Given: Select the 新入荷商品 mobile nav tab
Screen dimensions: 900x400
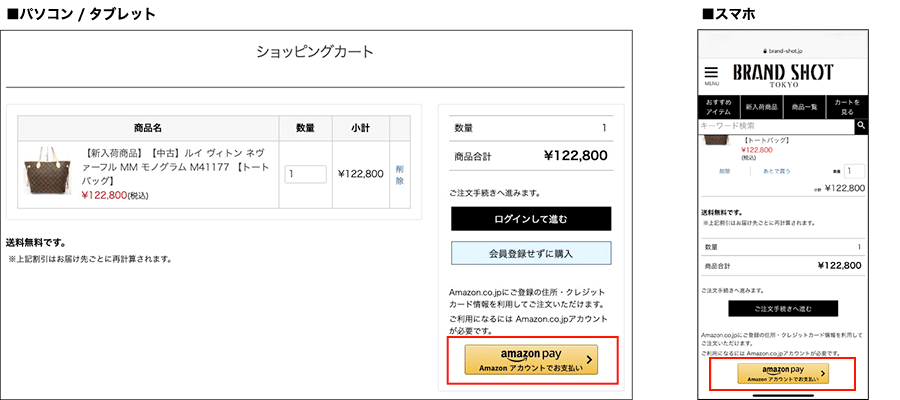Looking at the screenshot, I should coord(760,107).
